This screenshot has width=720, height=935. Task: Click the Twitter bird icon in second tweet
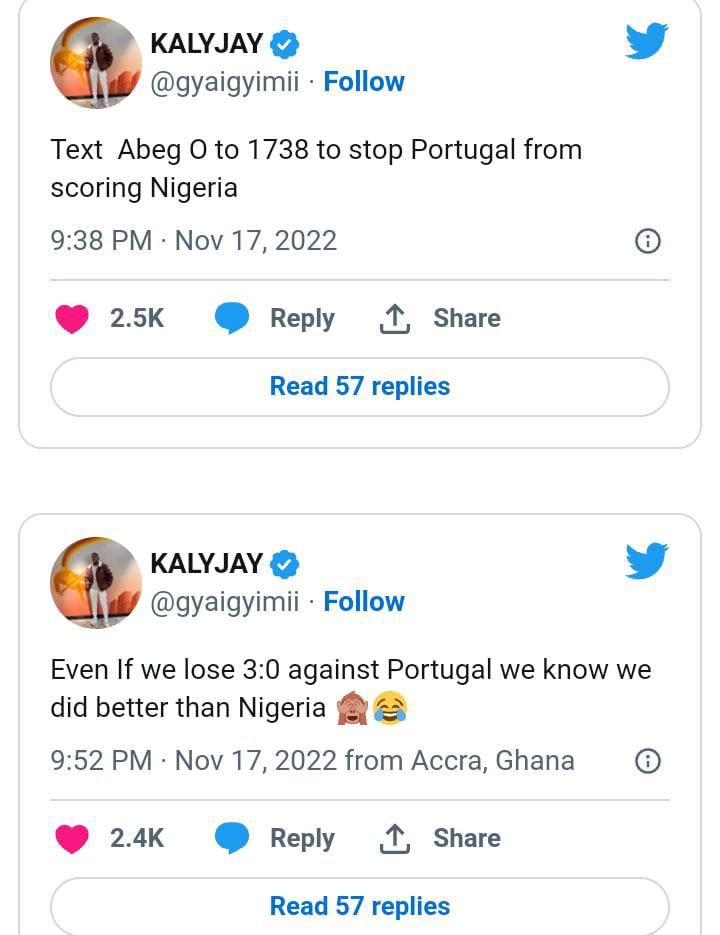coord(646,561)
